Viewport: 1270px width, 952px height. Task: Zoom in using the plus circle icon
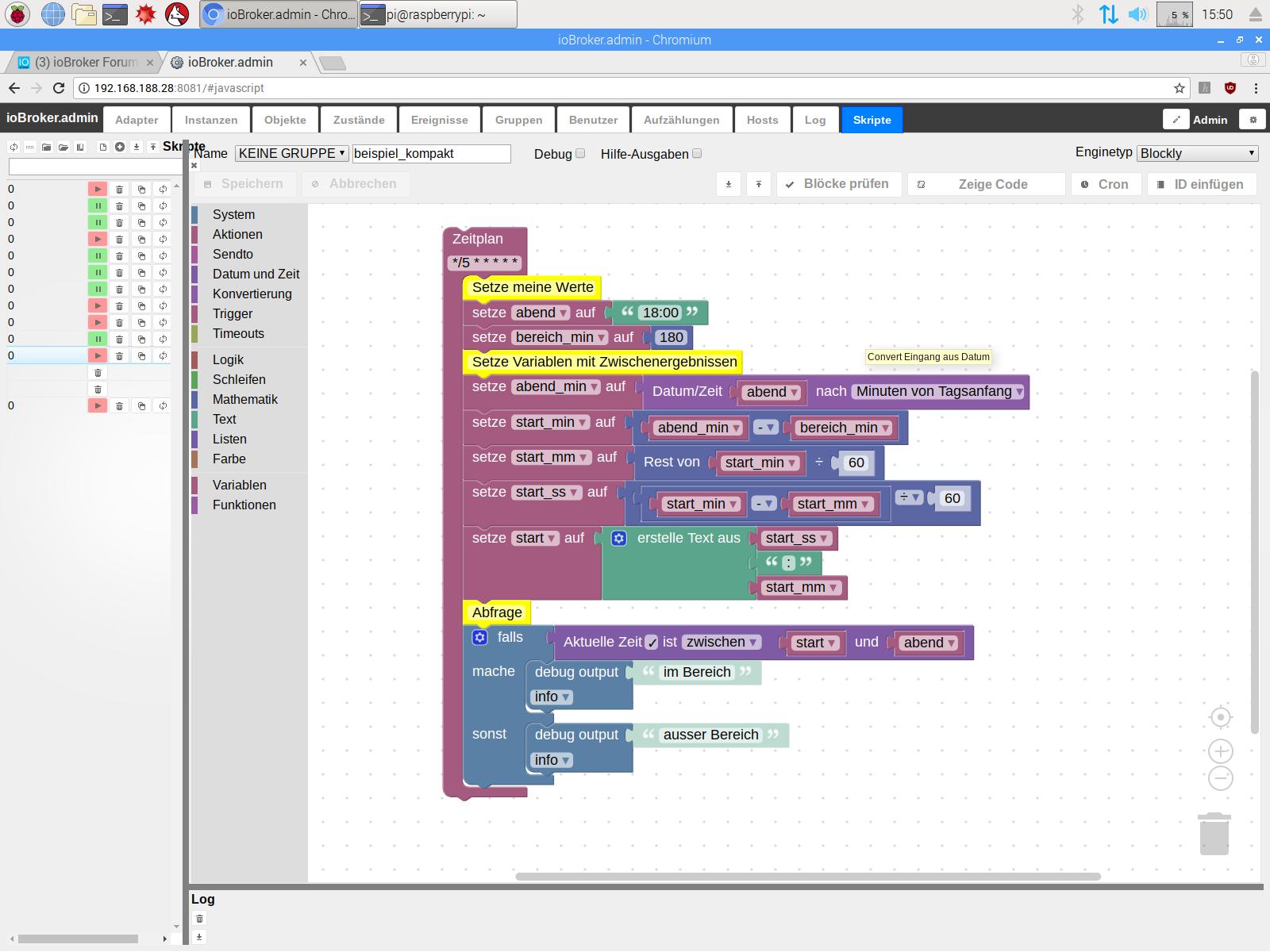tap(1220, 751)
